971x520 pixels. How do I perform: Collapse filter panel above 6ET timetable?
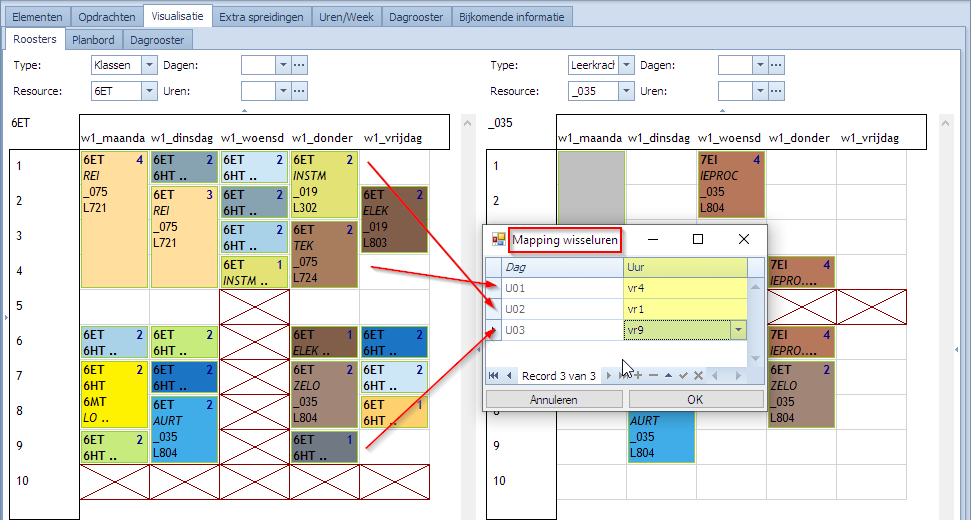tap(244, 110)
